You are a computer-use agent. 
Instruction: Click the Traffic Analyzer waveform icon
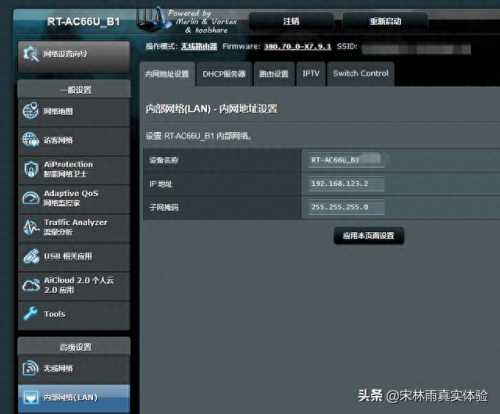[31, 227]
